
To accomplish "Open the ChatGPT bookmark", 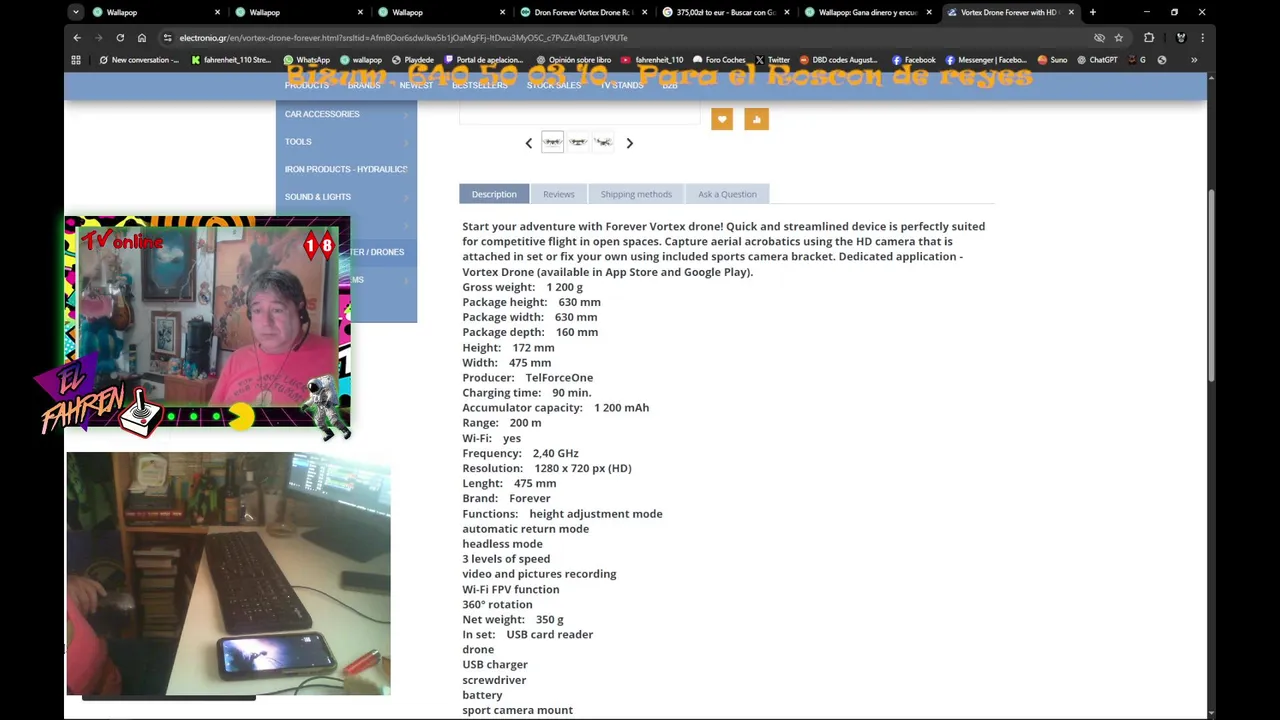I will 1097,60.
